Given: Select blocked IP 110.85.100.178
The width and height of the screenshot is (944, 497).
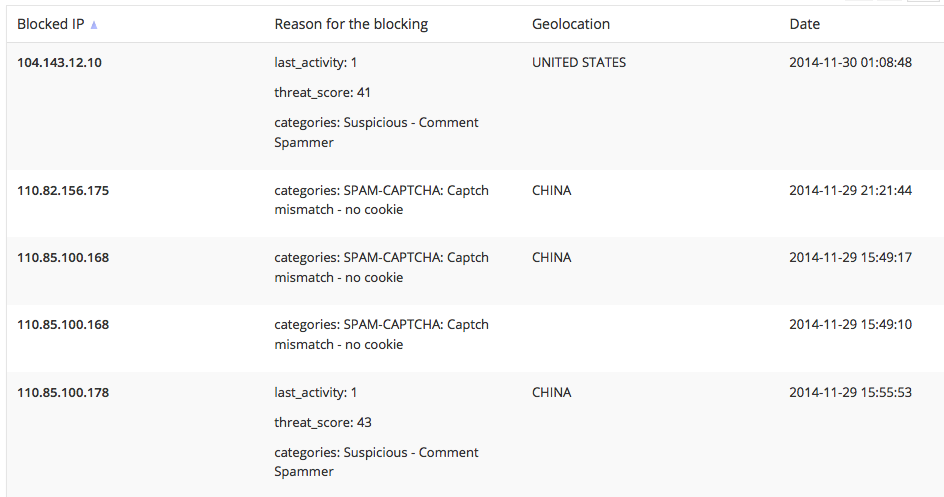Looking at the screenshot, I should pyautogui.click(x=63, y=393).
